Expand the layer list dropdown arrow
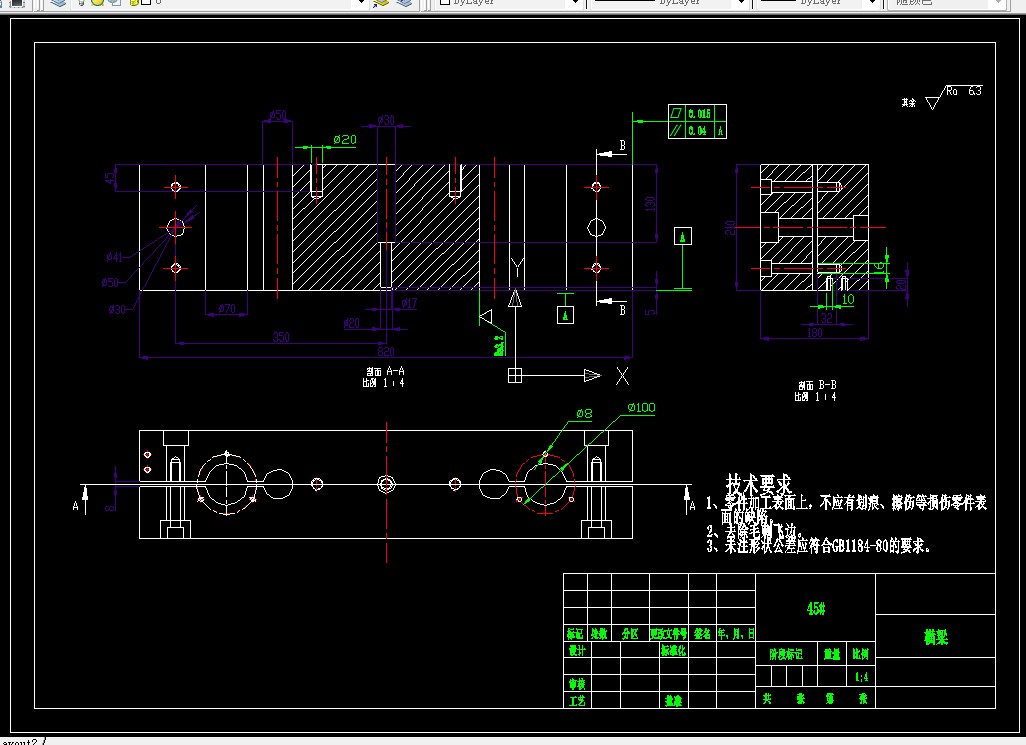The height and width of the screenshot is (745, 1026). [361, 3]
